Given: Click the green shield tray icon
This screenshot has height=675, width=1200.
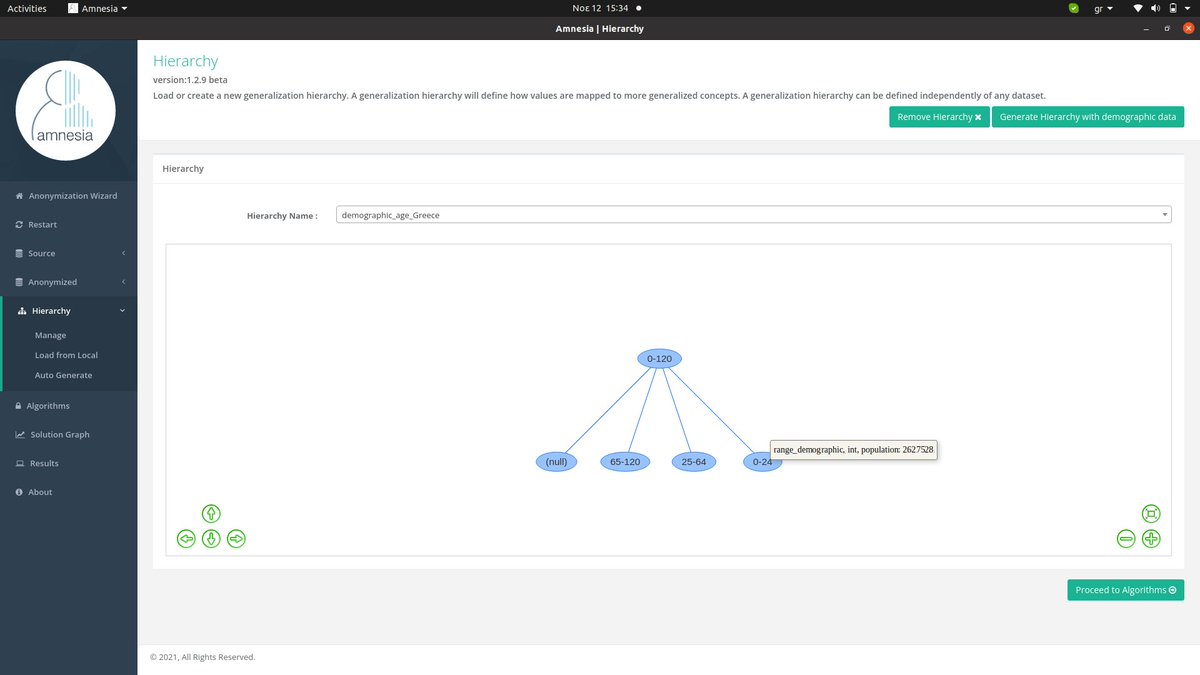Looking at the screenshot, I should pos(1074,8).
